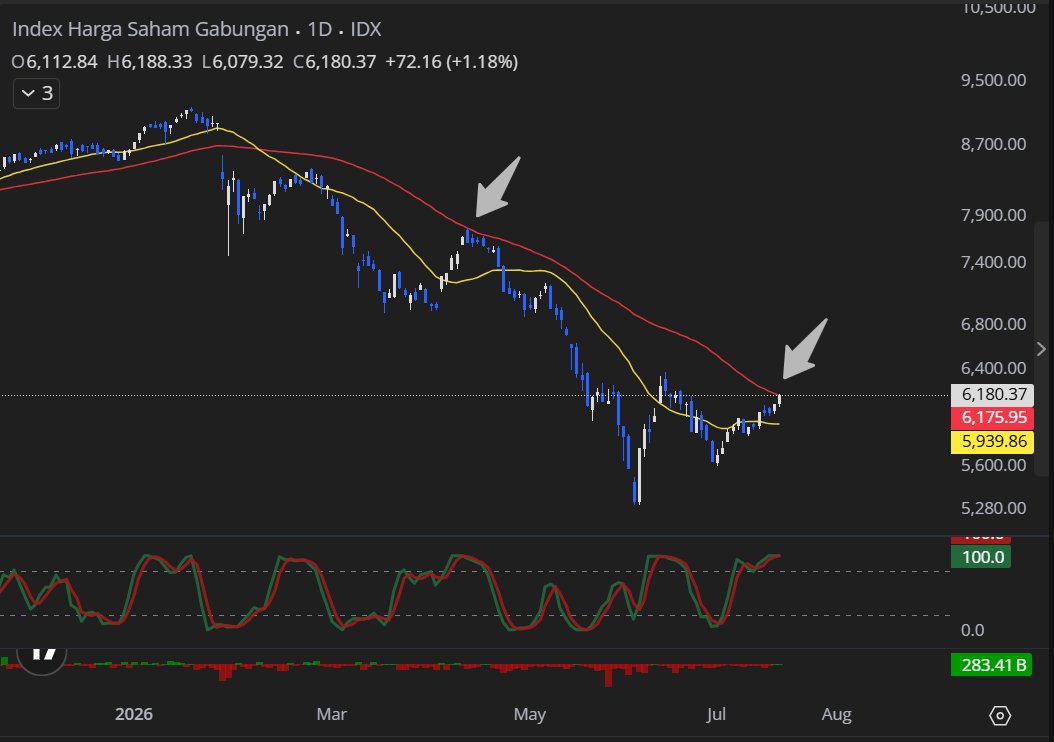Click the 6,400.00 price axis label
1054x742 pixels.
point(994,368)
